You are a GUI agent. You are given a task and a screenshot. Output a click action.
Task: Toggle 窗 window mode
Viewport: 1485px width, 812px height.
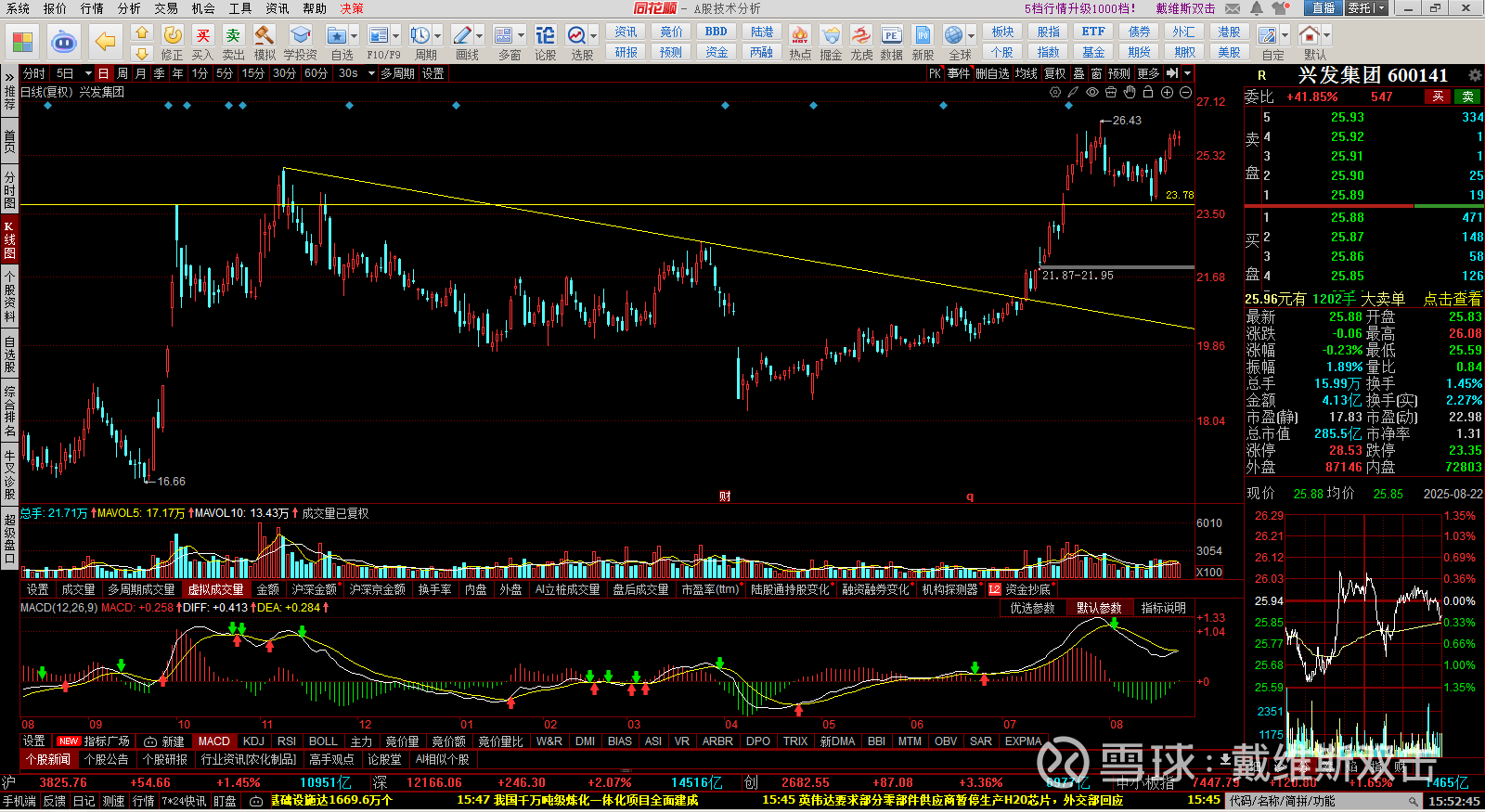(x=1096, y=73)
